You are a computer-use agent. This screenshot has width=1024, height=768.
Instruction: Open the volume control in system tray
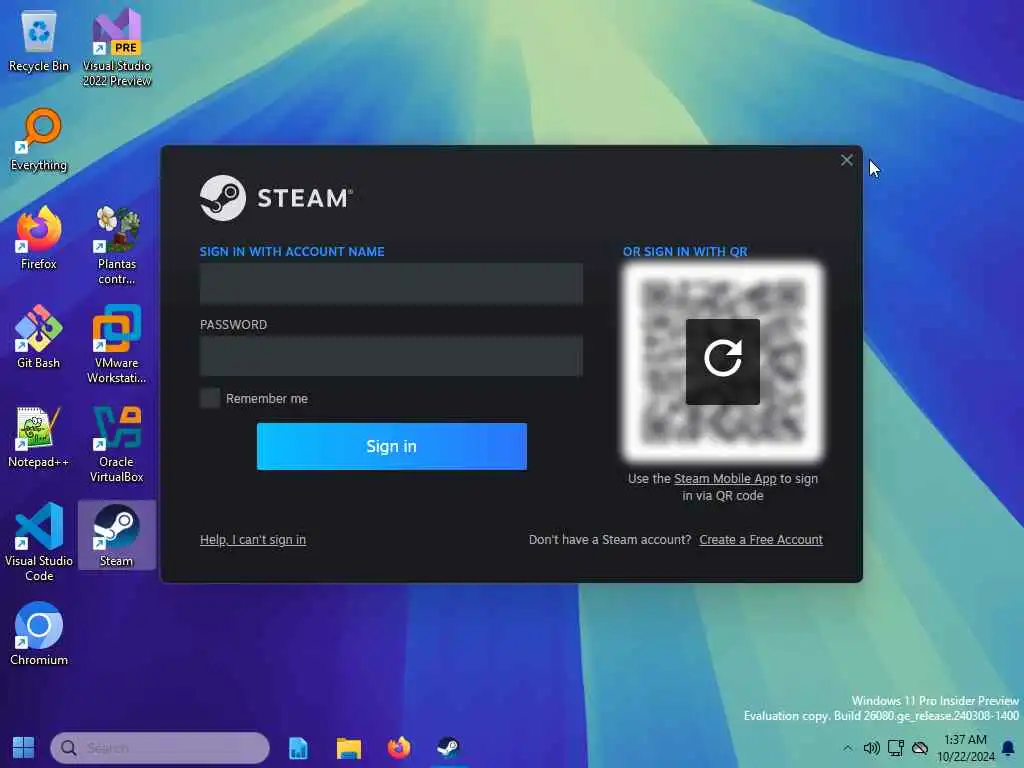871,748
